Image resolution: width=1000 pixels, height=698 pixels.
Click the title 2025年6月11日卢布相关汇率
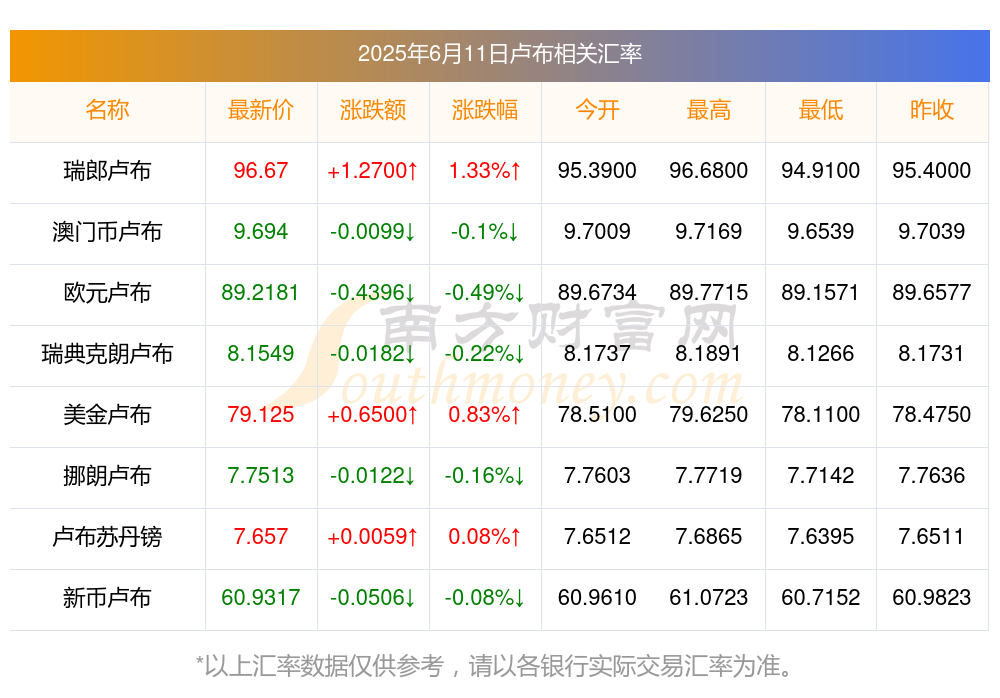[499, 54]
